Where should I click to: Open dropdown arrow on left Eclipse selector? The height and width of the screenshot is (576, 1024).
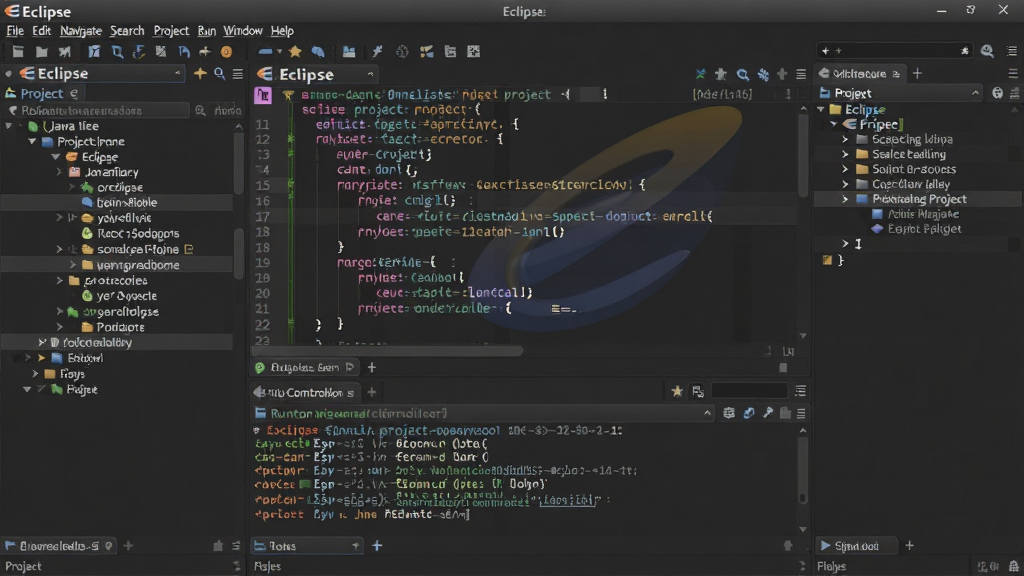177,73
